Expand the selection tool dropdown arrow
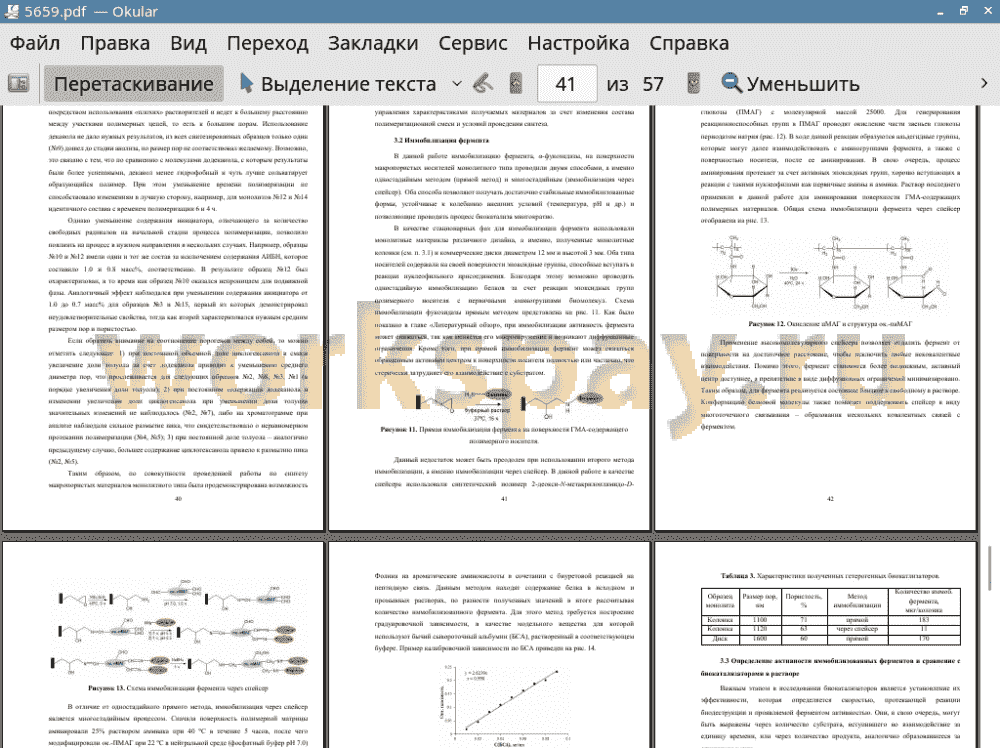 (457, 84)
